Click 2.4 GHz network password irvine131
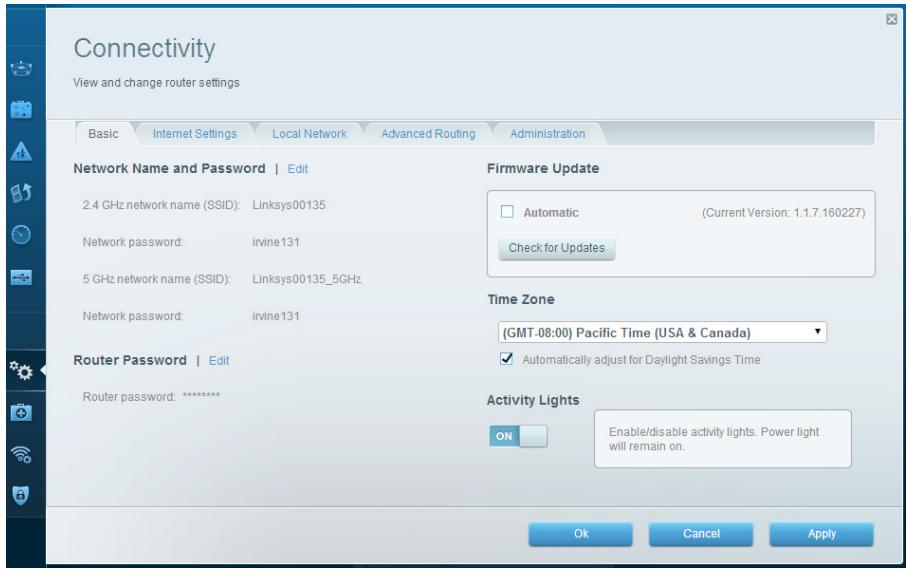 click(x=276, y=242)
